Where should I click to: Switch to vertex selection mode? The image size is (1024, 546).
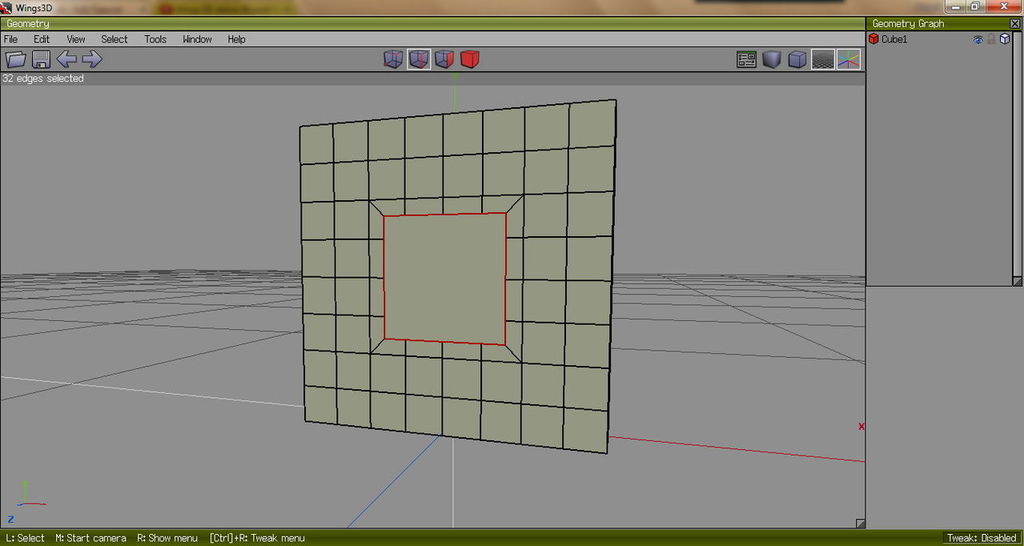394,60
